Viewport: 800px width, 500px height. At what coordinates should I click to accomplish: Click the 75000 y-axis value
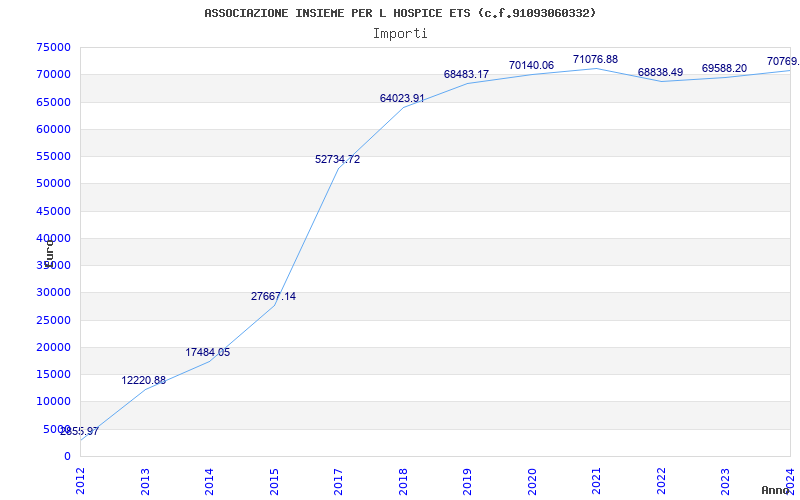pos(54,47)
